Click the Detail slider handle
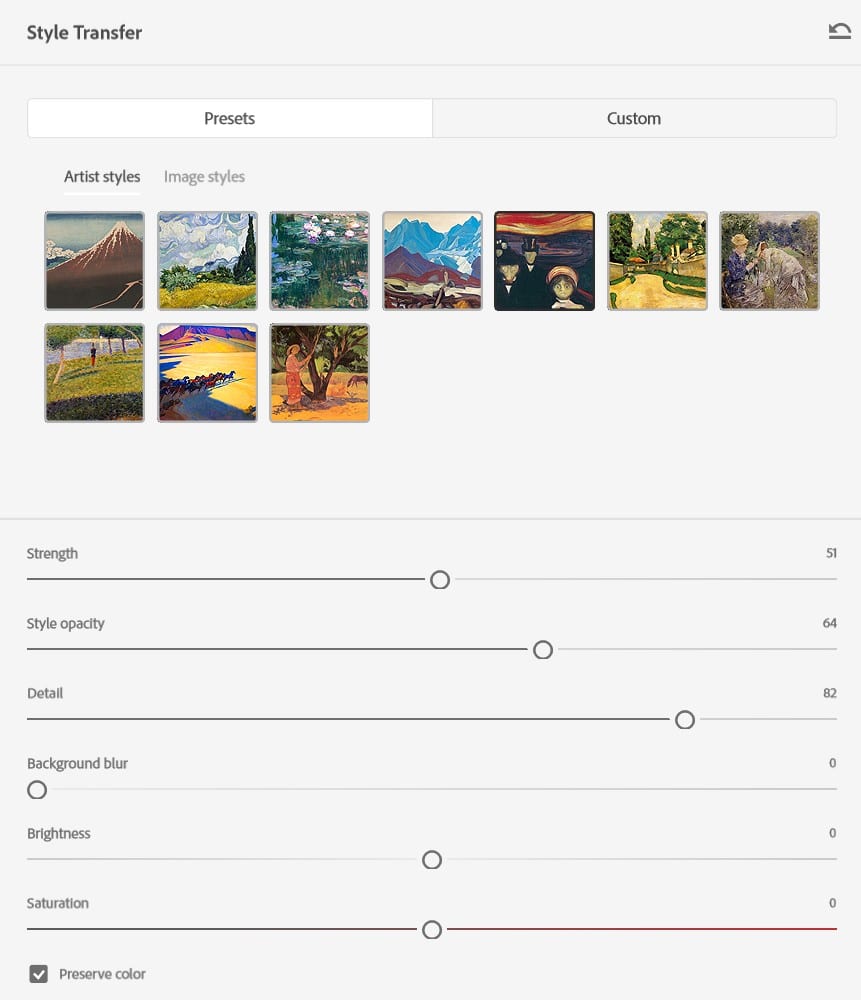Image resolution: width=861 pixels, height=1000 pixels. [685, 720]
